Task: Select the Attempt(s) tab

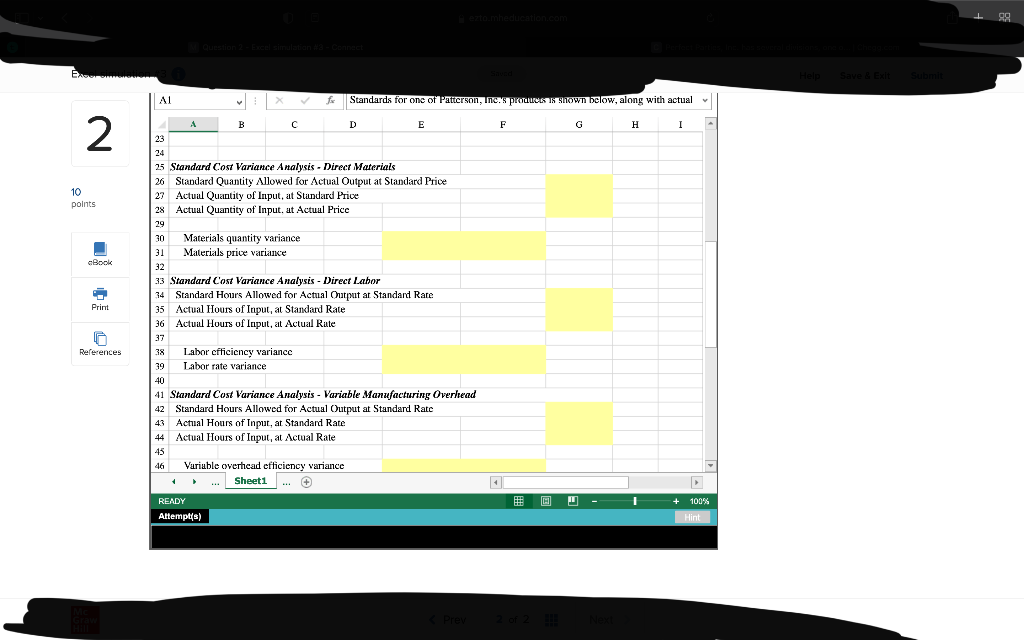Action: pos(179,516)
